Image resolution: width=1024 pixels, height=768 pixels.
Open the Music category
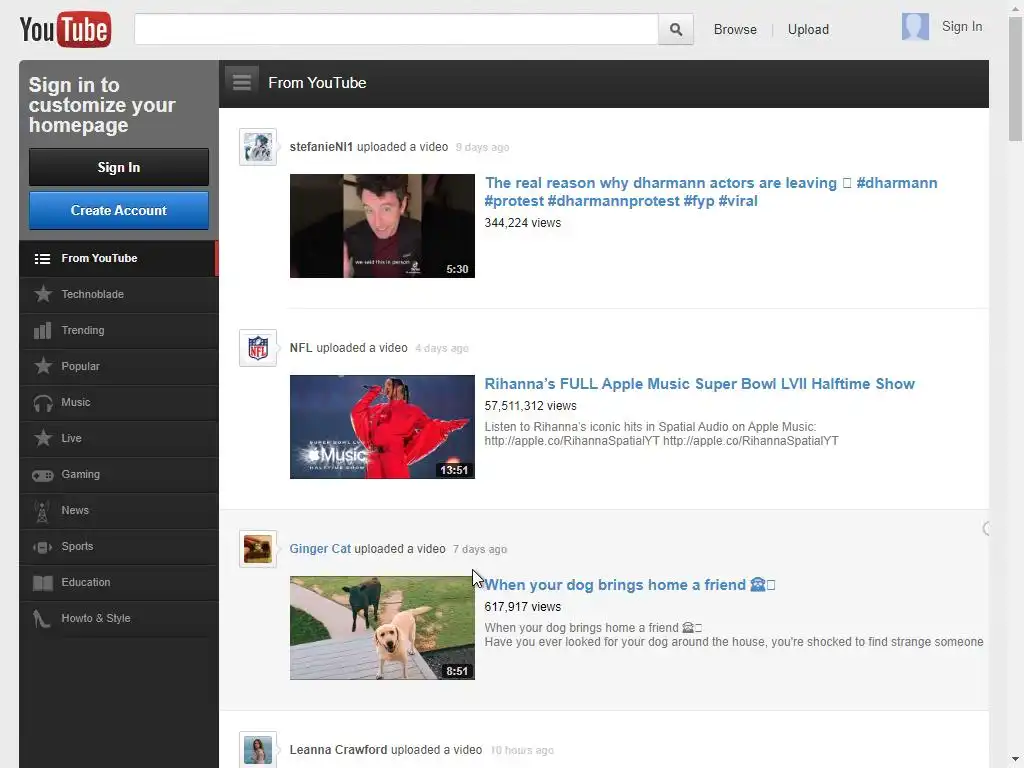tap(119, 402)
